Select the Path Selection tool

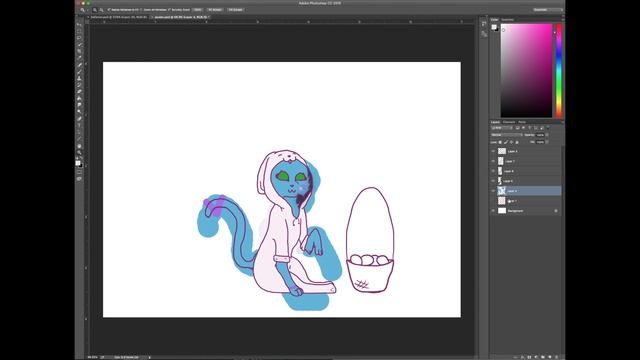79,132
